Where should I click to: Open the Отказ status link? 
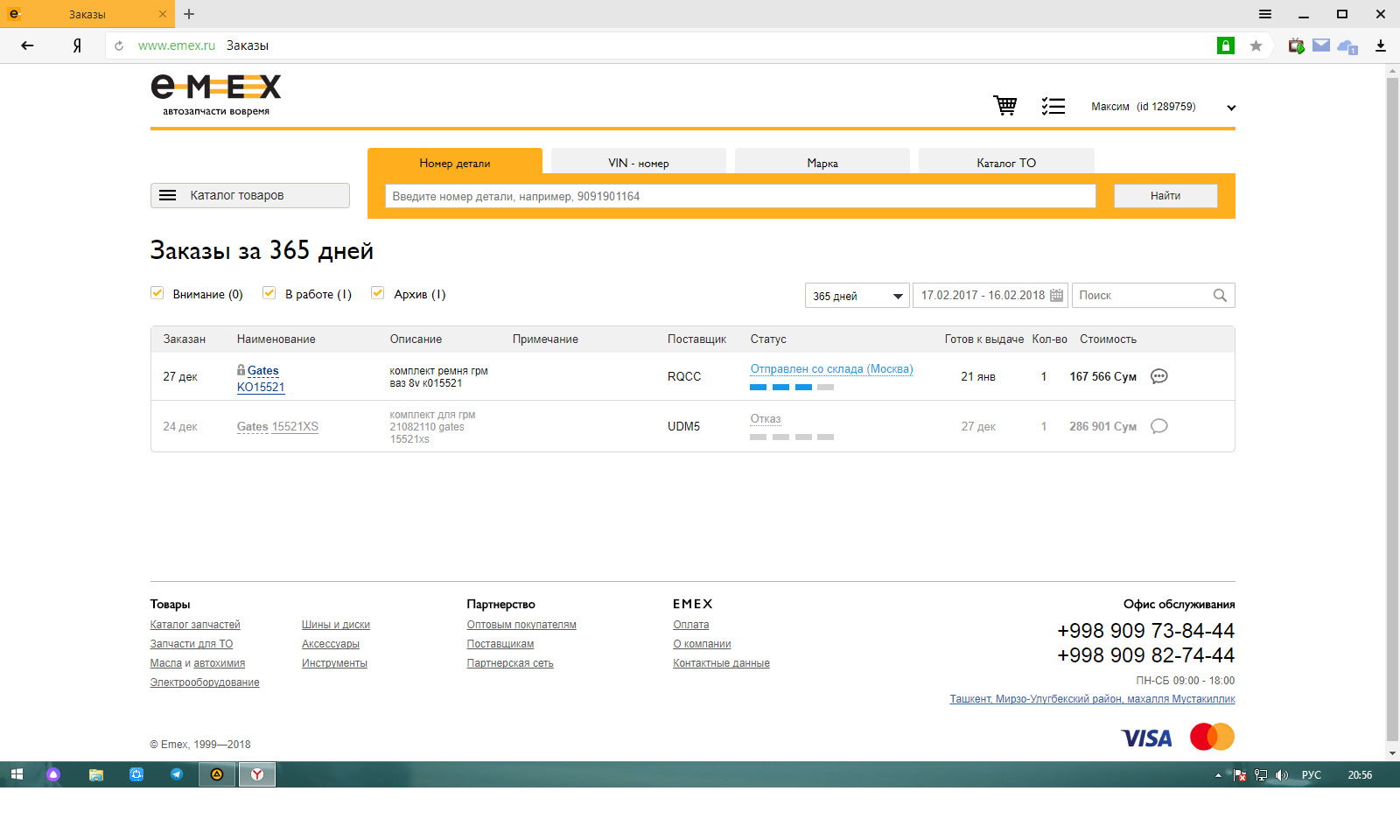point(766,418)
